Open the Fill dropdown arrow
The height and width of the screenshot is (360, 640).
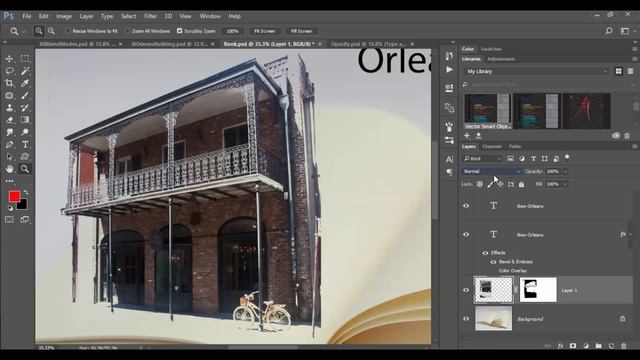tap(565, 184)
